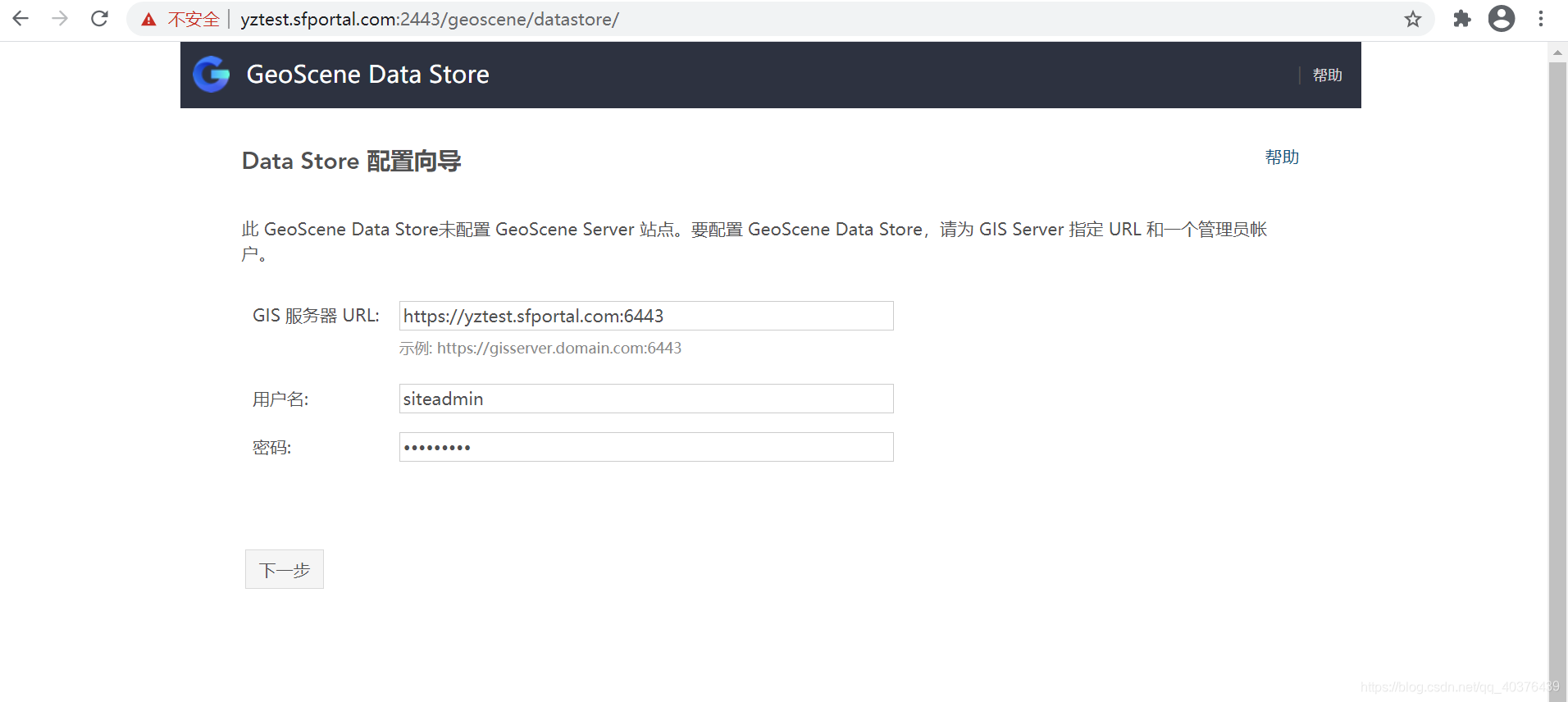This screenshot has height=702, width=1568.
Task: Open the browser three-dot menu
Action: (1541, 18)
